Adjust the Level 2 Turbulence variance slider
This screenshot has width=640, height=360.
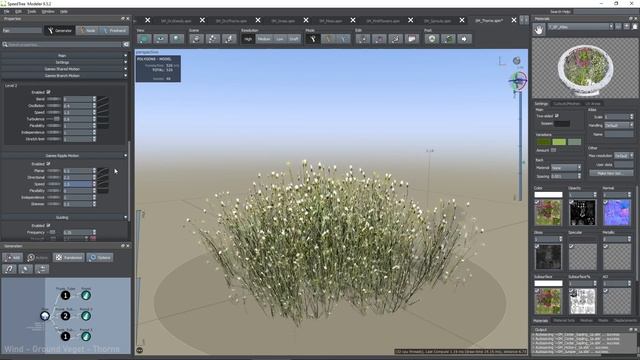(x=53, y=119)
